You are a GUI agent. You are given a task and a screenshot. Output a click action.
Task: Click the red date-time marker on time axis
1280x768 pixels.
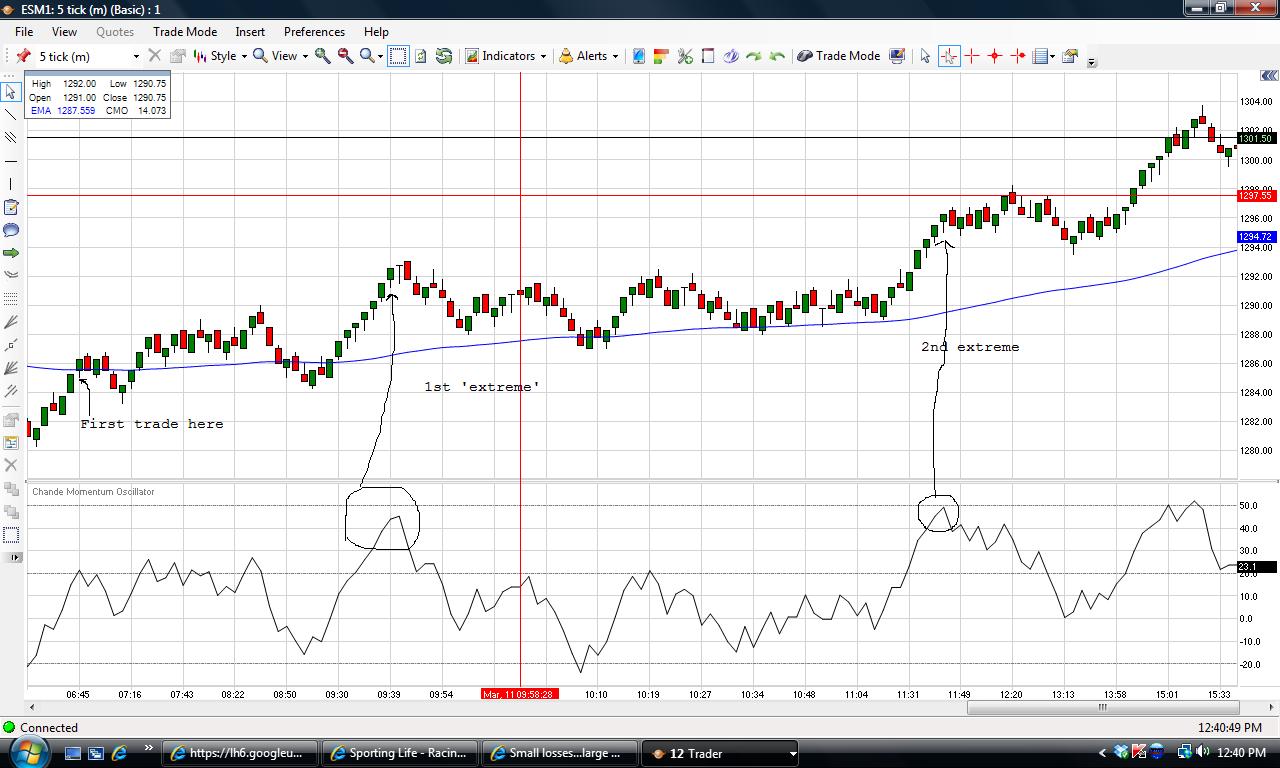(519, 694)
